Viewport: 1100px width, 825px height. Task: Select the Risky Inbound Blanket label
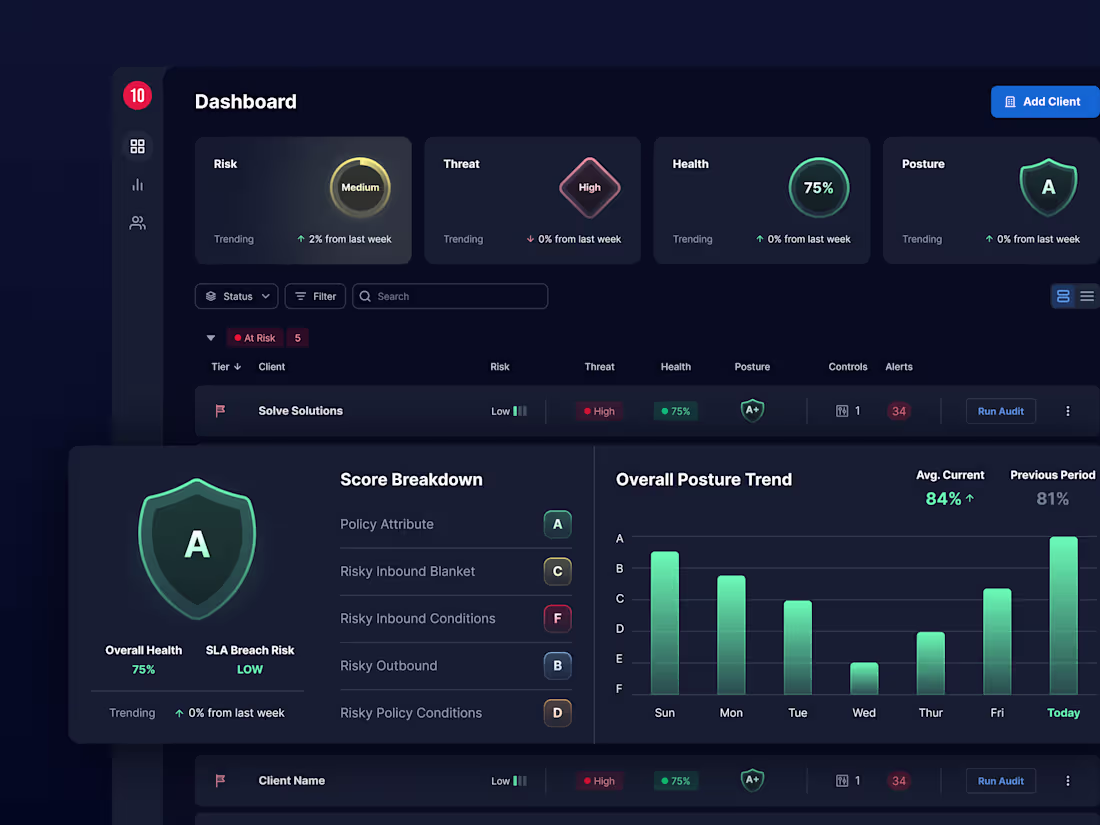pos(408,571)
